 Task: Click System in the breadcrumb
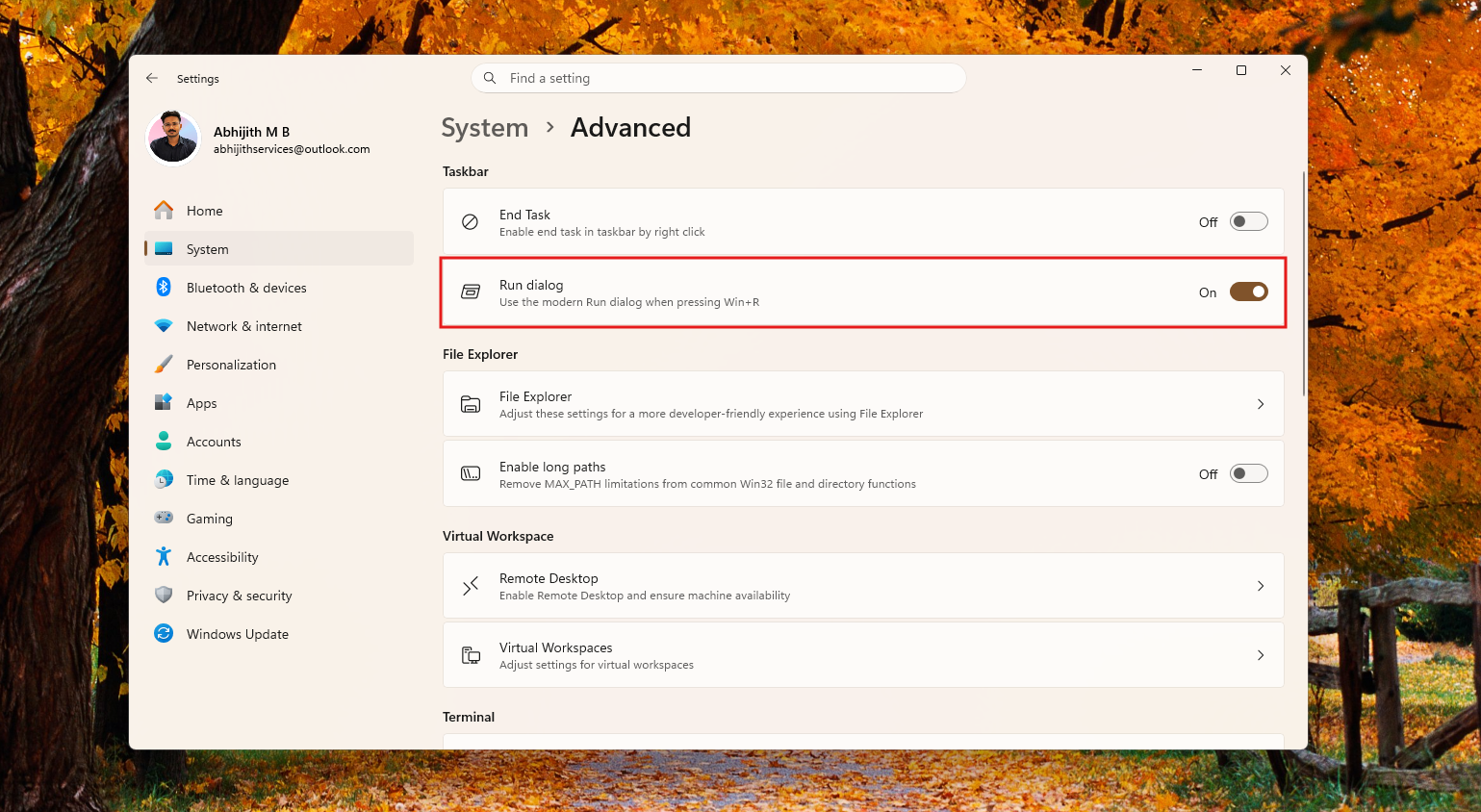point(485,128)
